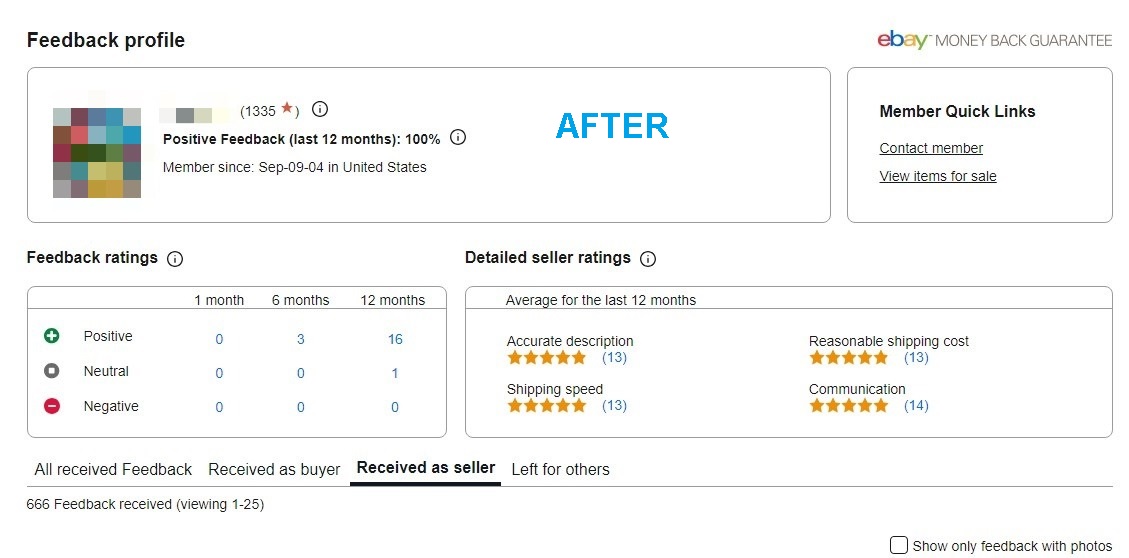The image size is (1129, 558).
Task: Open Detailed seller ratings info icon
Action: (648, 259)
